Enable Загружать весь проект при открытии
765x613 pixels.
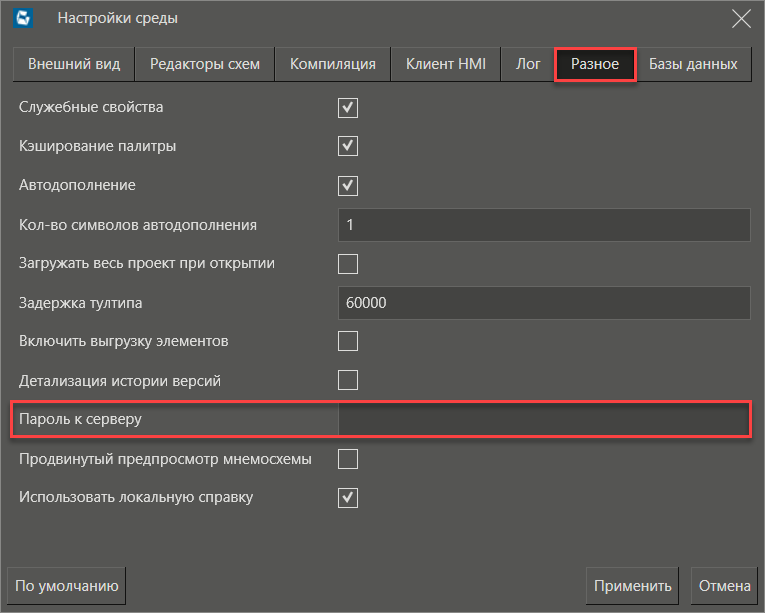coord(348,264)
